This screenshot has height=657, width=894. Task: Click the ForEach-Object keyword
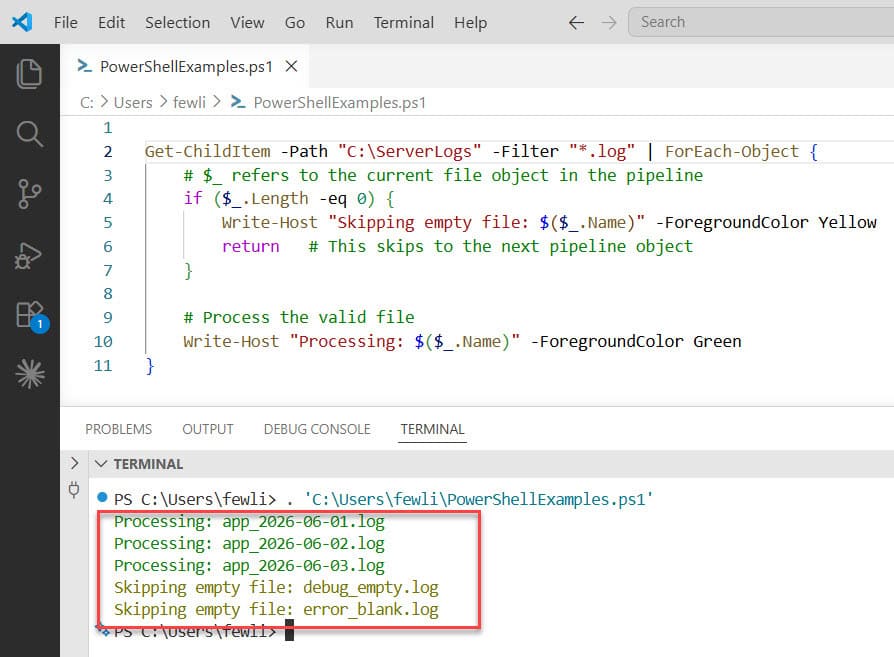(x=732, y=152)
